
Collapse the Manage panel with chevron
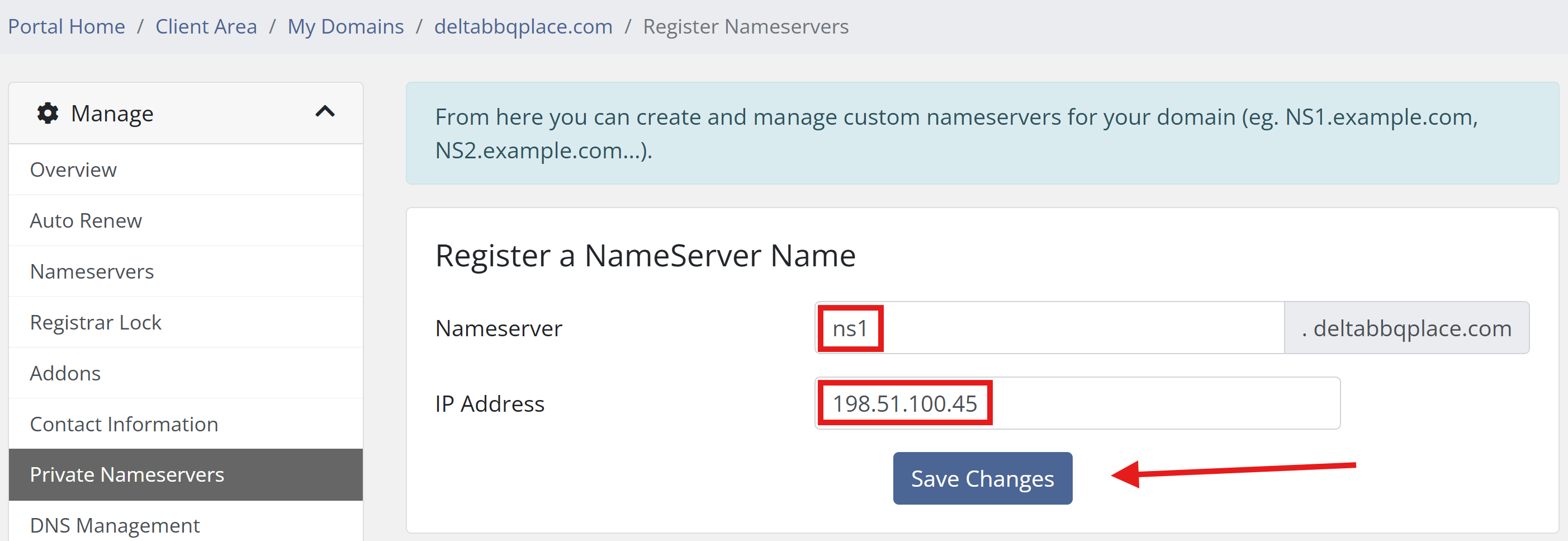point(324,112)
